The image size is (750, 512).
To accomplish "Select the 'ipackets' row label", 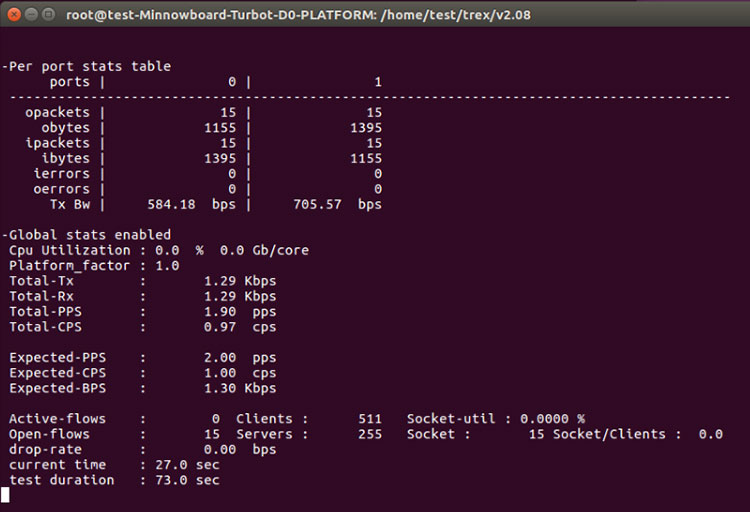I will 57,143.
